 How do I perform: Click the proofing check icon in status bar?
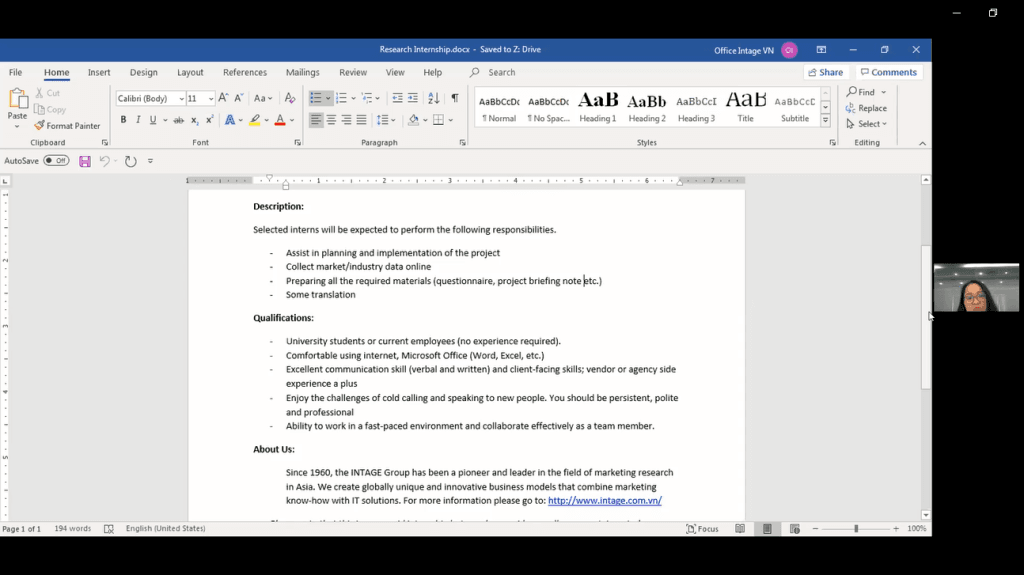109,529
